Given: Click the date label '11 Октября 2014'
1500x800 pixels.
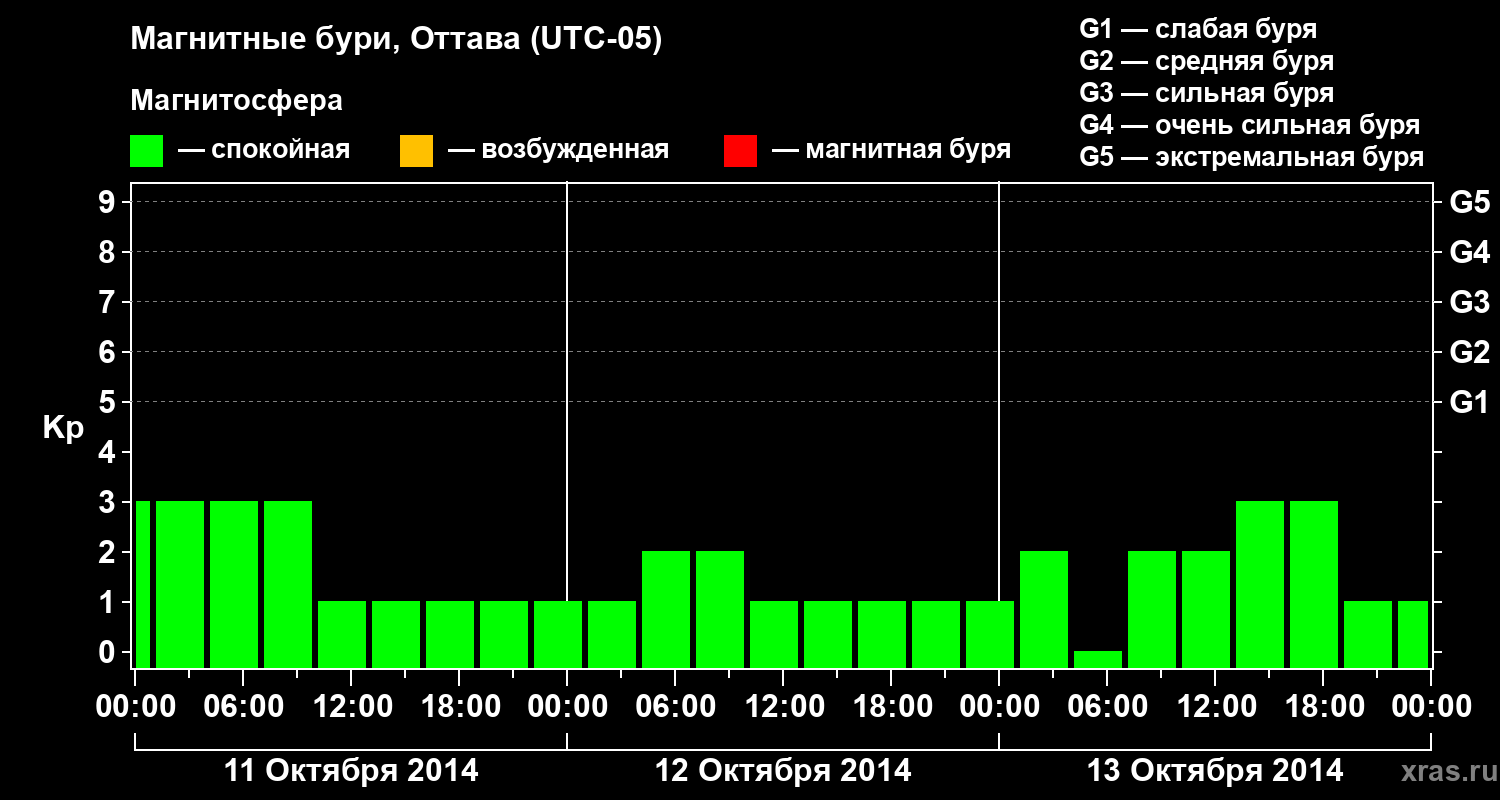Looking at the screenshot, I should click(351, 771).
